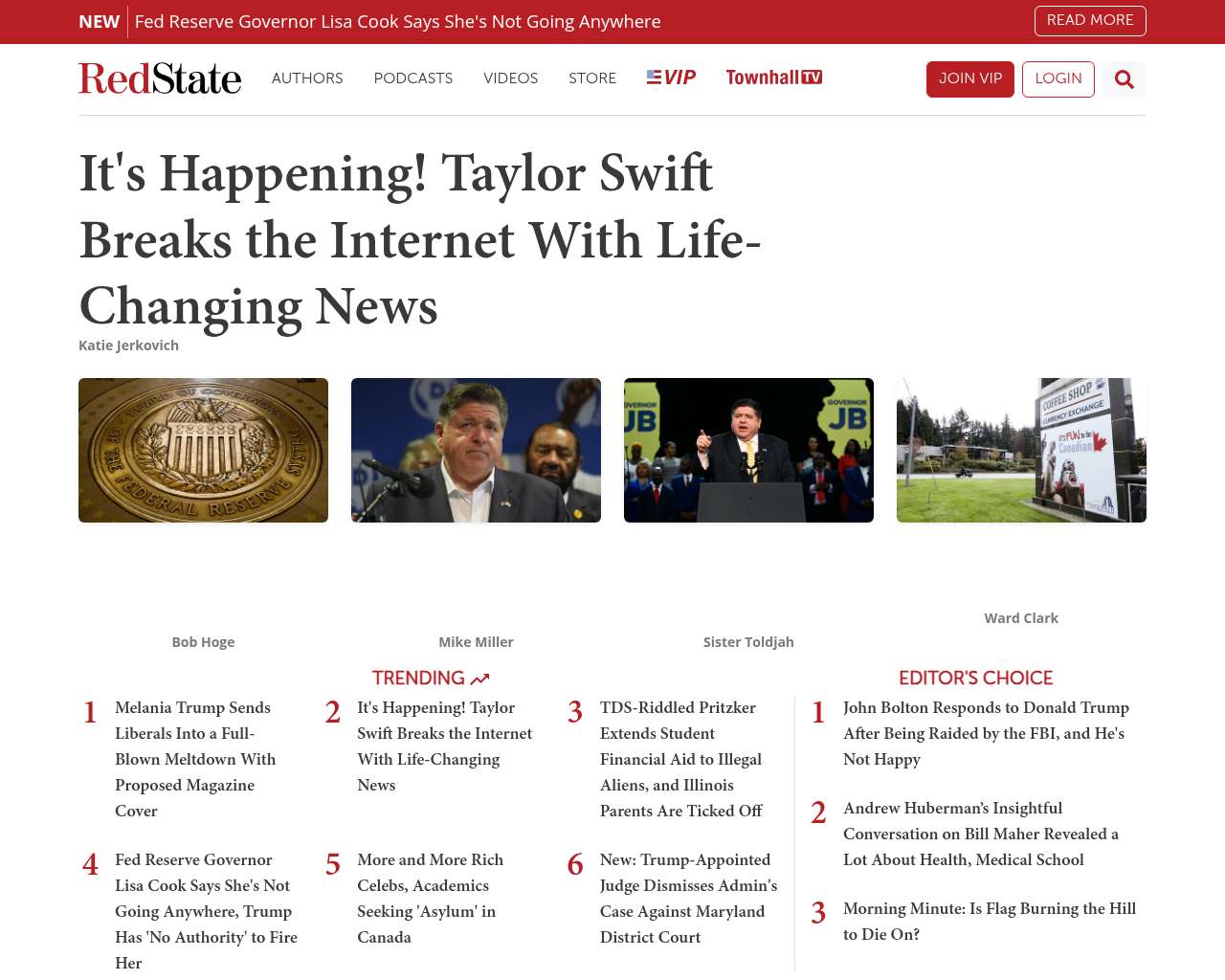Open trending story two about Taylor Swift
This screenshot has width=1225, height=980.
[445, 746]
